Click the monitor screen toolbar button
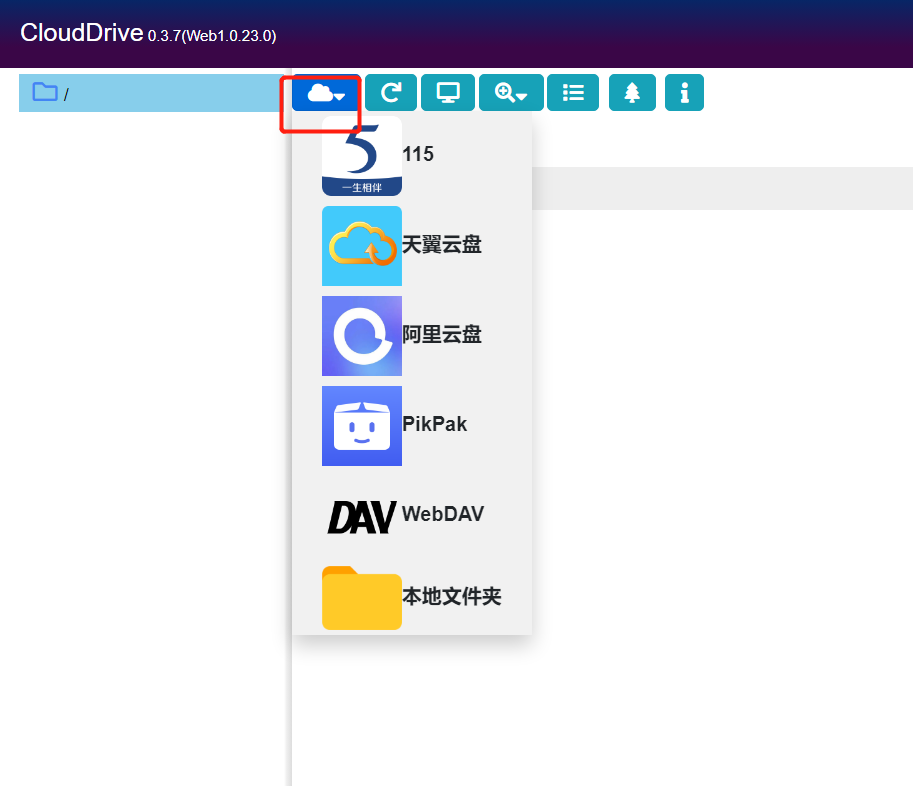 [x=448, y=93]
